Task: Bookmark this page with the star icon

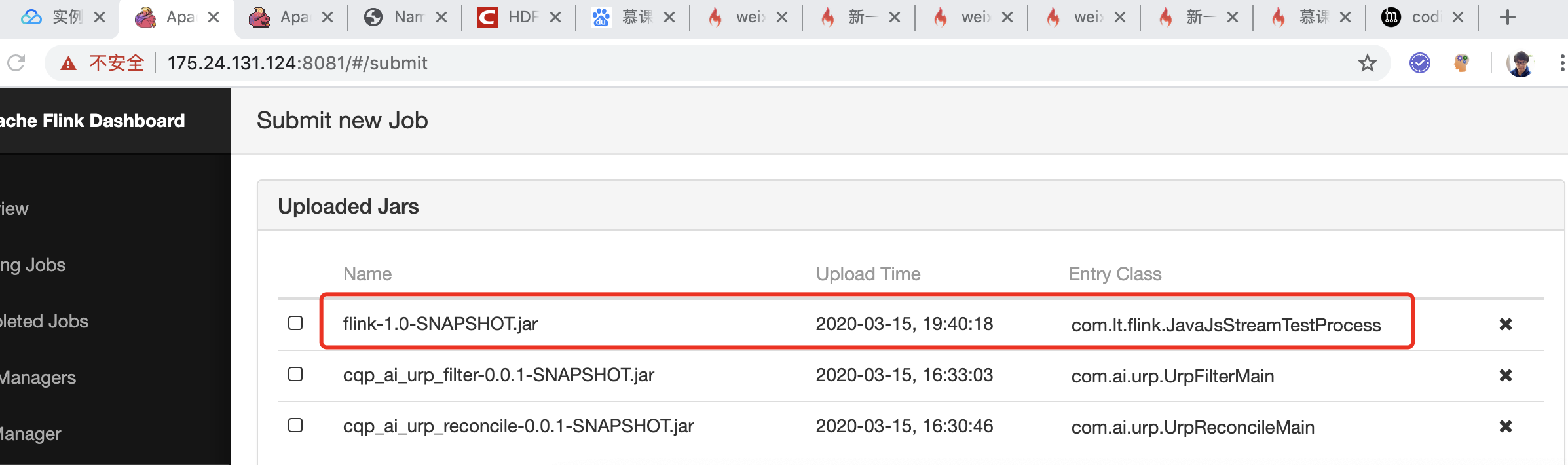Action: coord(1368,63)
